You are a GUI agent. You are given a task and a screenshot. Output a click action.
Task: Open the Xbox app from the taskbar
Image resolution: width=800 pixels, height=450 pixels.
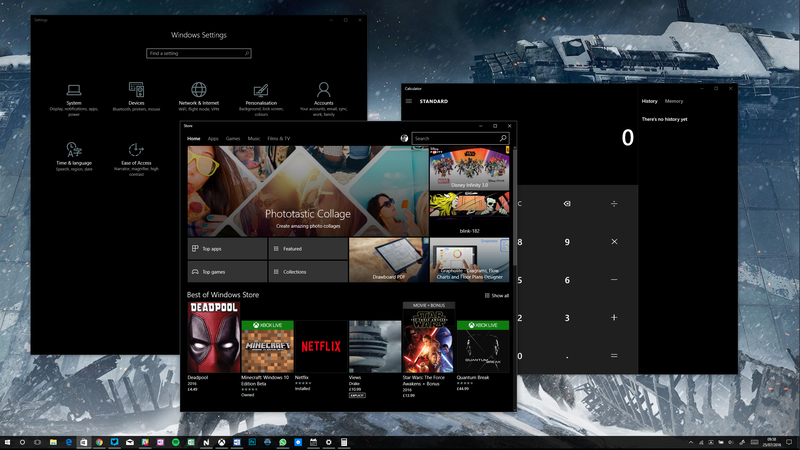pos(221,442)
